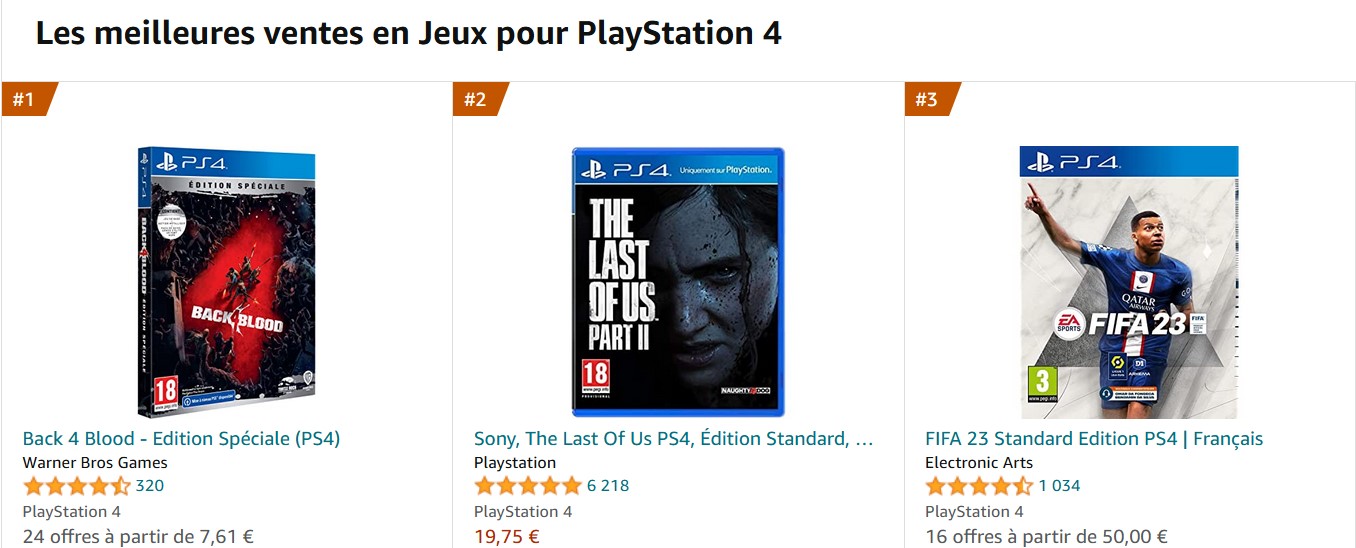Open the FIFA 23 cover image
This screenshot has width=1356, height=548.
point(1129,281)
